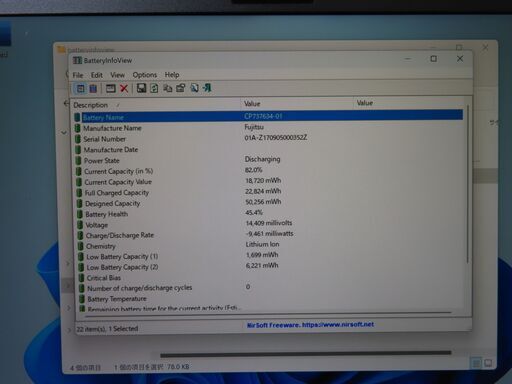Close the BatteryInfoView window
The image size is (512, 384).
point(460,59)
